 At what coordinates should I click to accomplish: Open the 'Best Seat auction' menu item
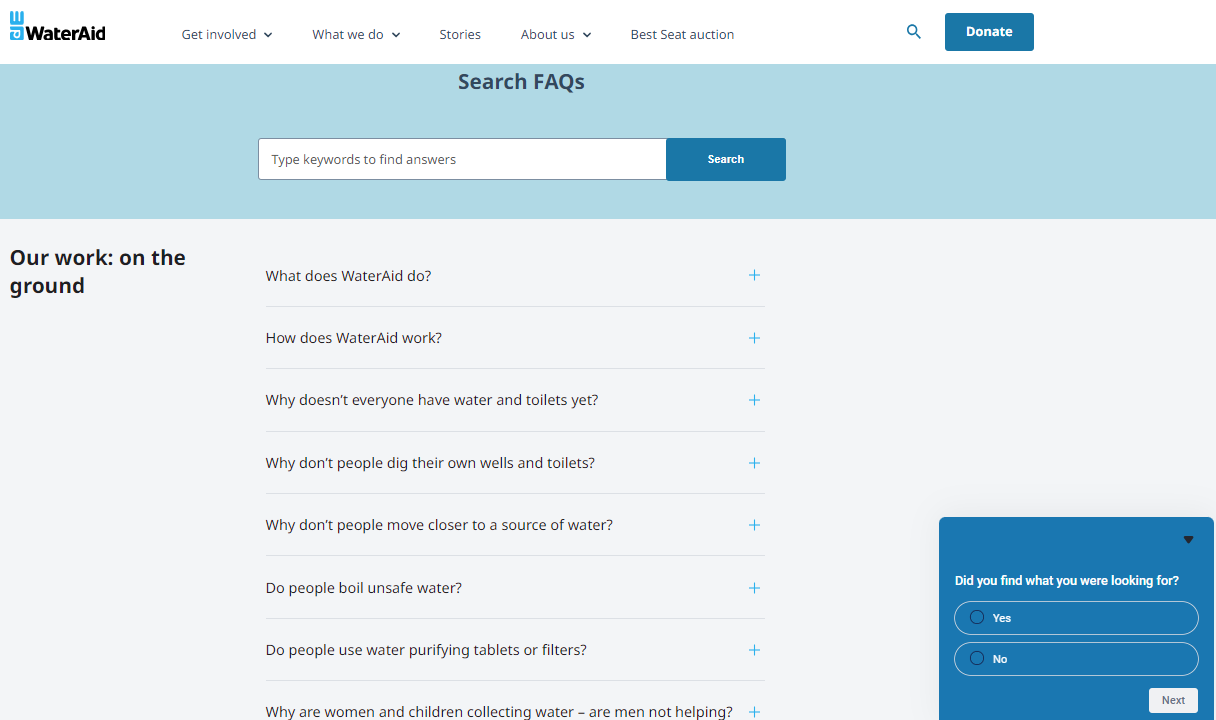coord(682,34)
